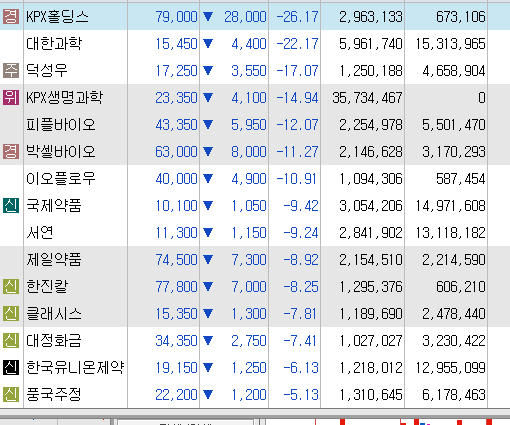Click the 신 badge beside 클래시스

pyautogui.click(x=11, y=313)
